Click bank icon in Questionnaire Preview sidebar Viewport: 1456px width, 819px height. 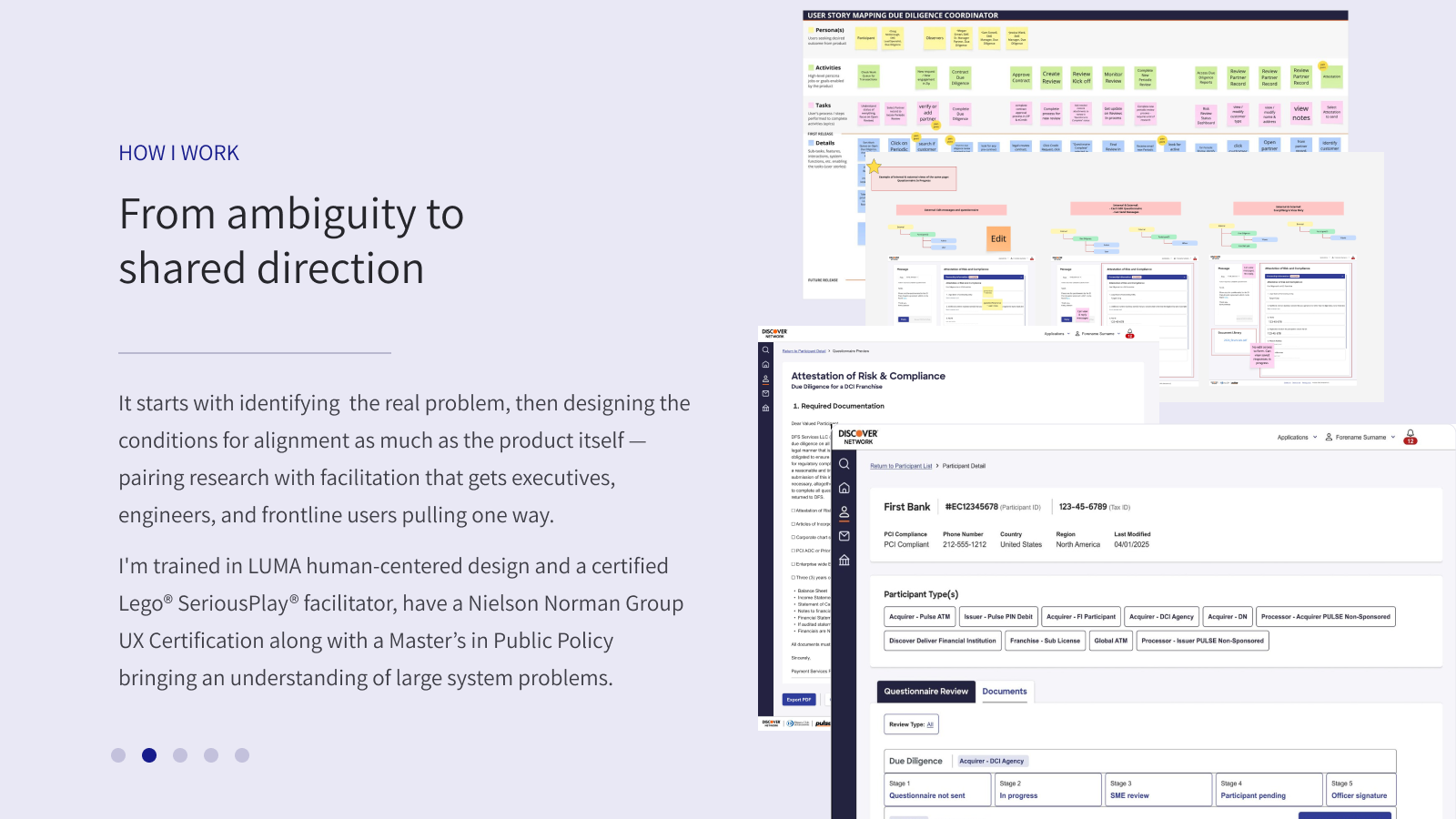(x=765, y=409)
